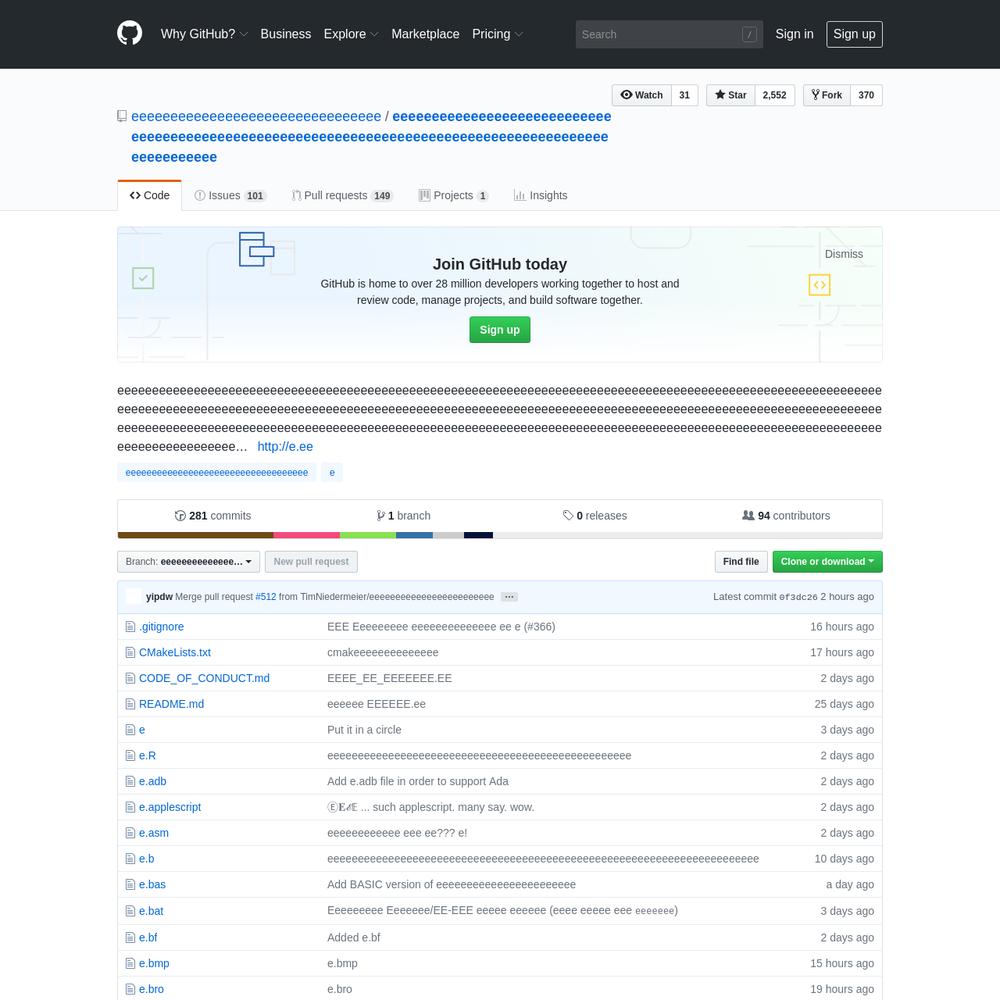The width and height of the screenshot is (1000, 1000).
Task: Click the pink language bar segment
Action: point(307,535)
